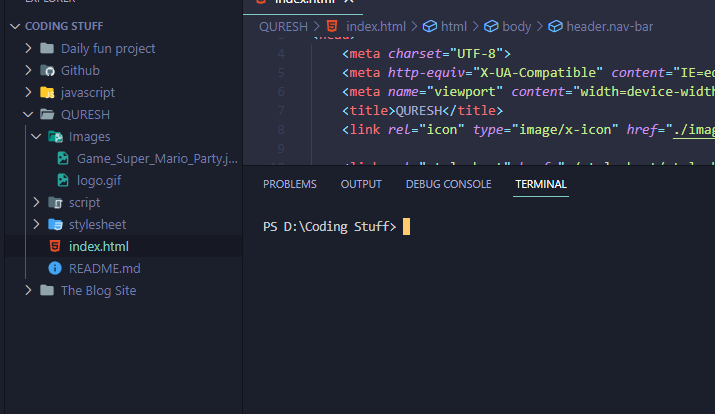Viewport: 715px width, 414px height.
Task: Click The Blog Site folder icon
Action: 47,290
